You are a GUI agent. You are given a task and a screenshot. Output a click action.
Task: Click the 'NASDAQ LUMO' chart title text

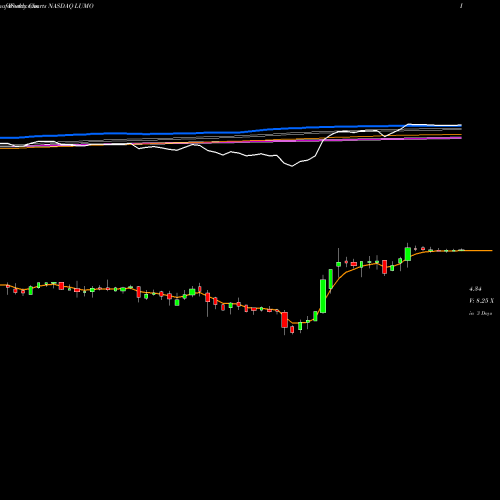coord(71,6)
